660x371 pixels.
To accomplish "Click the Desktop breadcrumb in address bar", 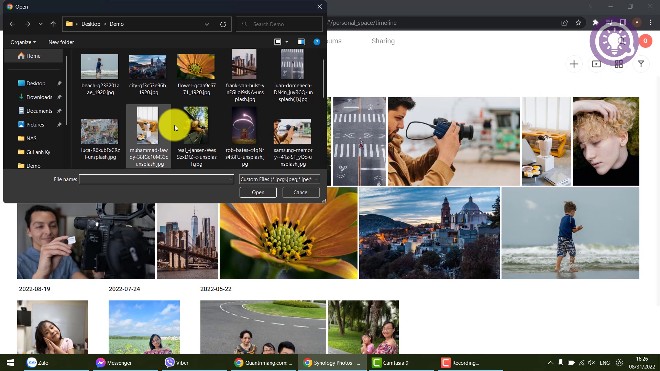I will point(90,24).
